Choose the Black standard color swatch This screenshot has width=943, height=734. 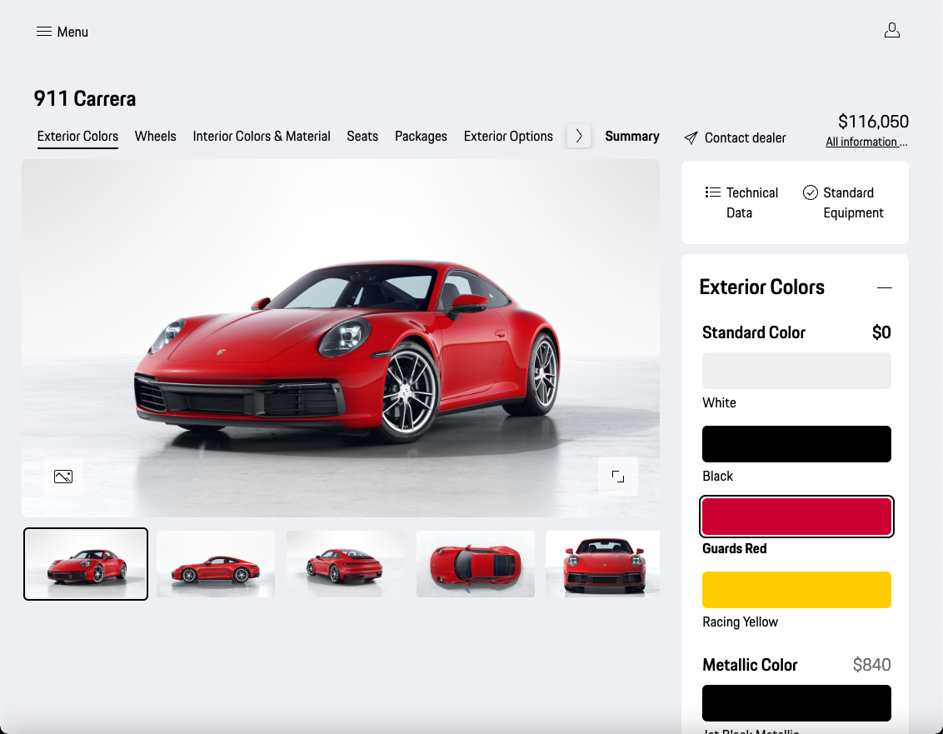[796, 444]
